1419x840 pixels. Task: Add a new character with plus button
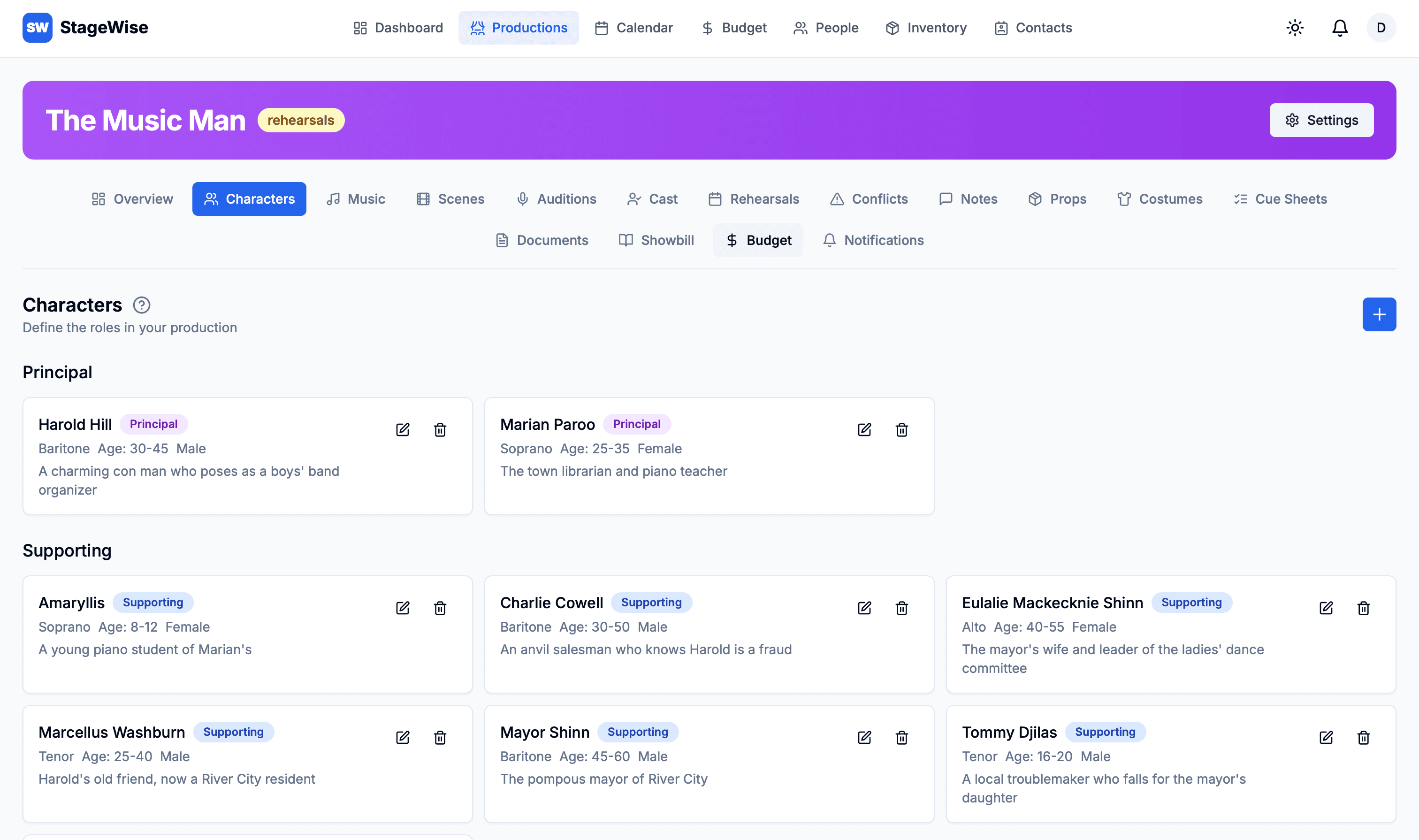click(1379, 314)
